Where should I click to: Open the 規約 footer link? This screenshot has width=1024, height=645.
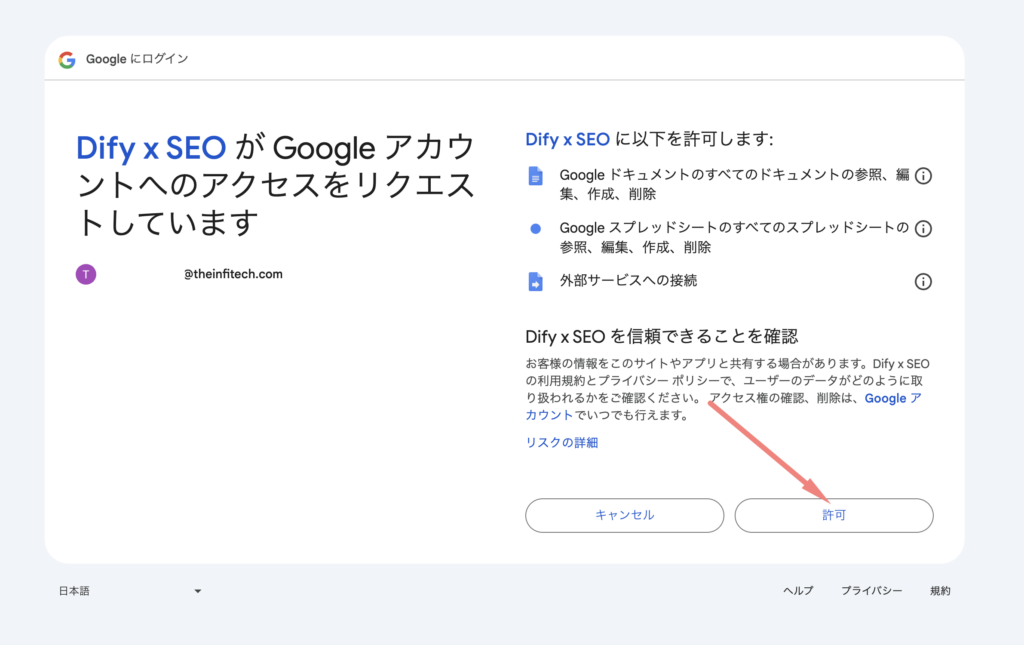click(x=940, y=591)
